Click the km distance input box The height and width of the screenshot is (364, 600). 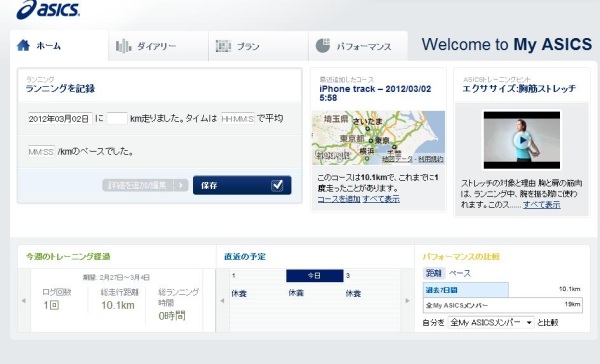coord(117,119)
